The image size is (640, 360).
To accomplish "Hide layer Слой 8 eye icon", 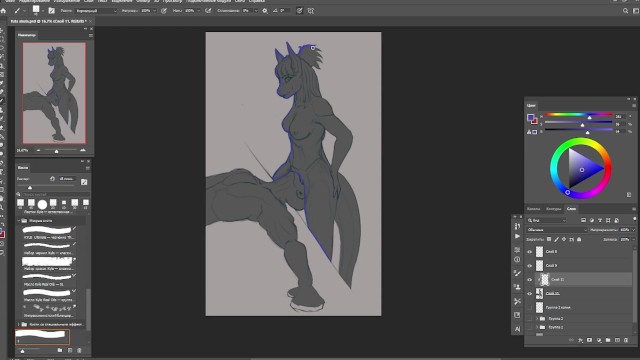I will pyautogui.click(x=530, y=252).
